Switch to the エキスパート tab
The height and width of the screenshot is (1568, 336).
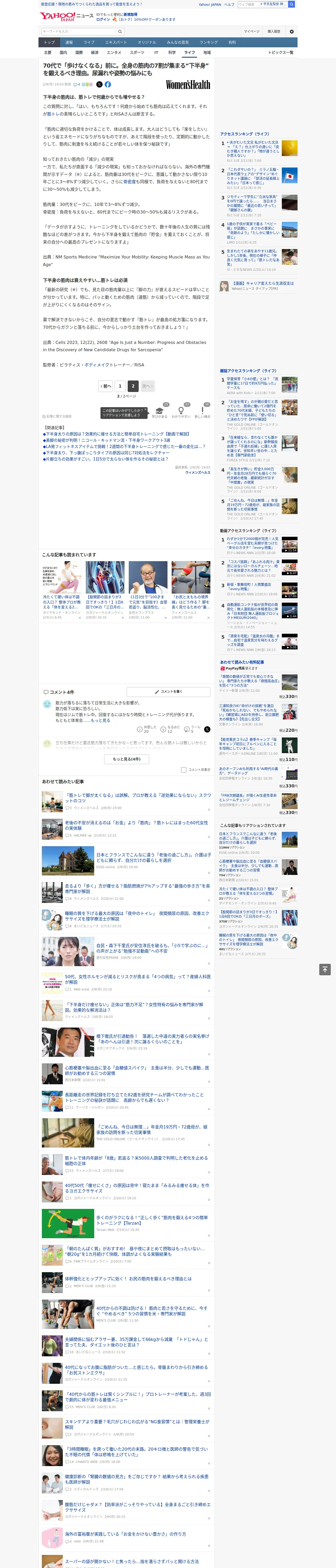[x=116, y=43]
